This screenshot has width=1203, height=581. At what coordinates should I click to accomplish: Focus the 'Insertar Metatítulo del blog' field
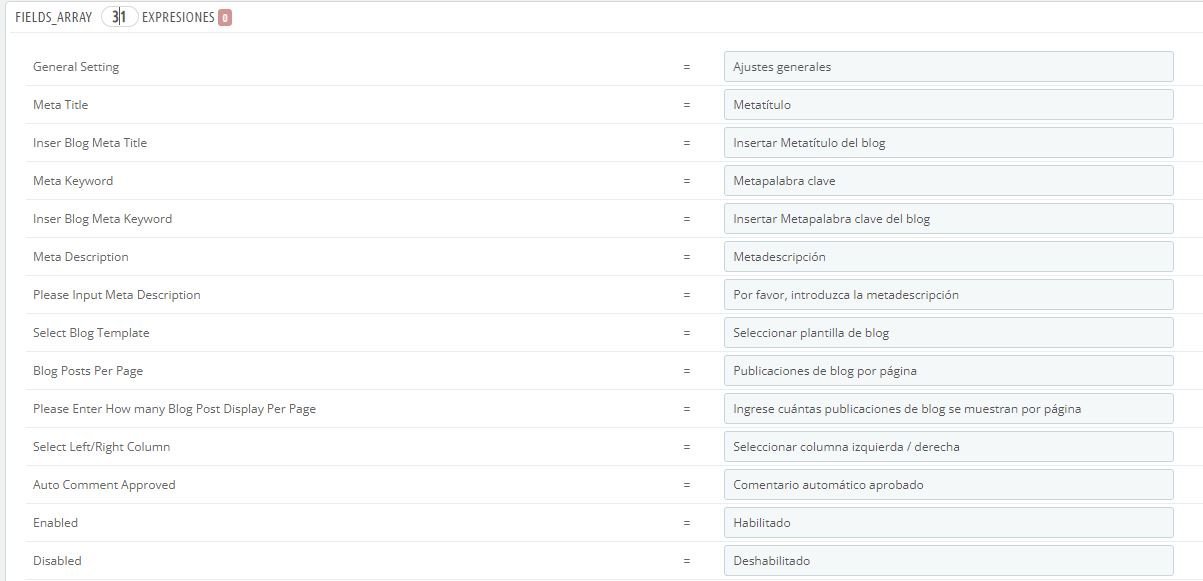point(947,143)
